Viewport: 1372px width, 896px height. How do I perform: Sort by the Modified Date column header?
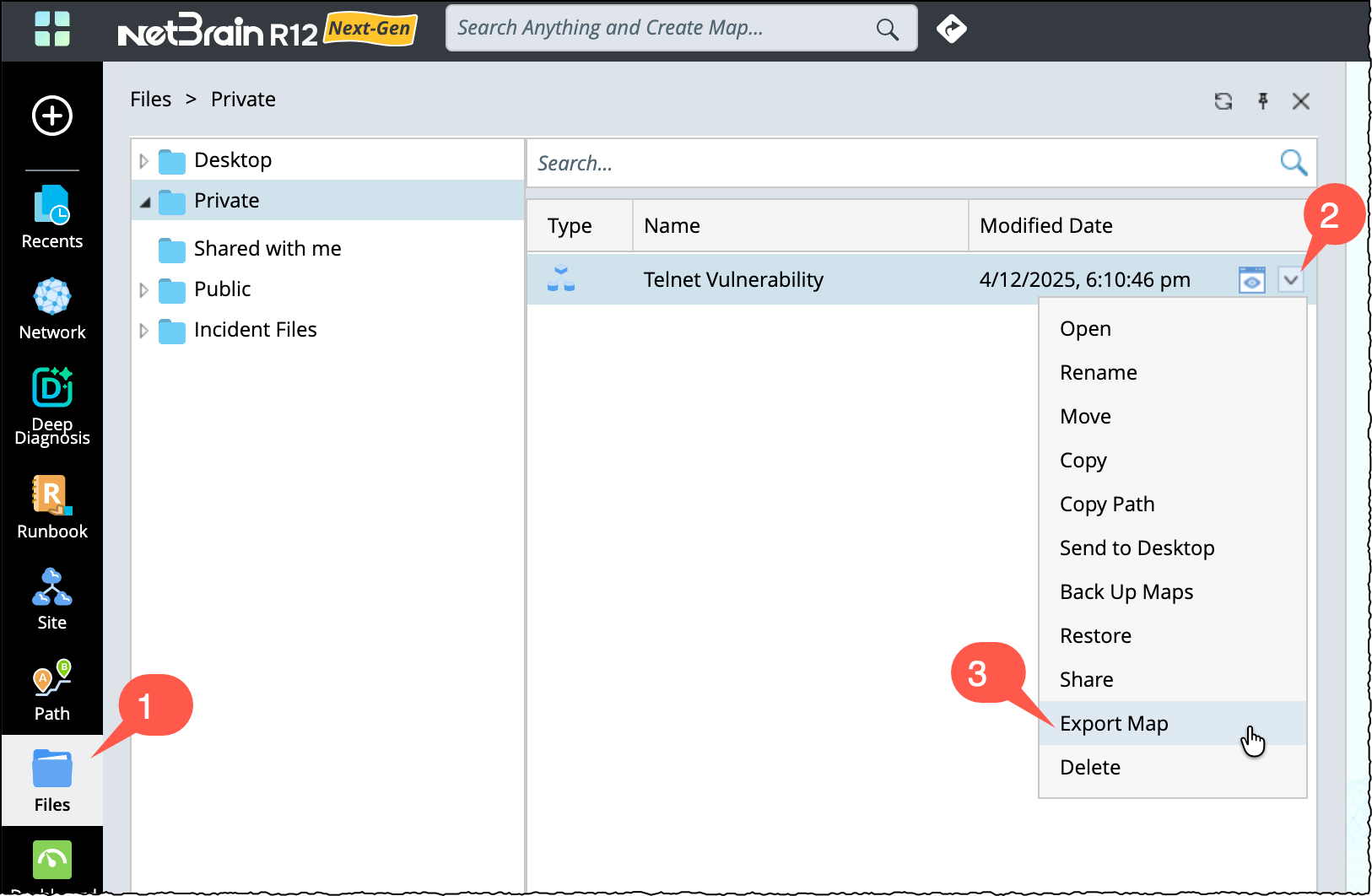point(1142,225)
